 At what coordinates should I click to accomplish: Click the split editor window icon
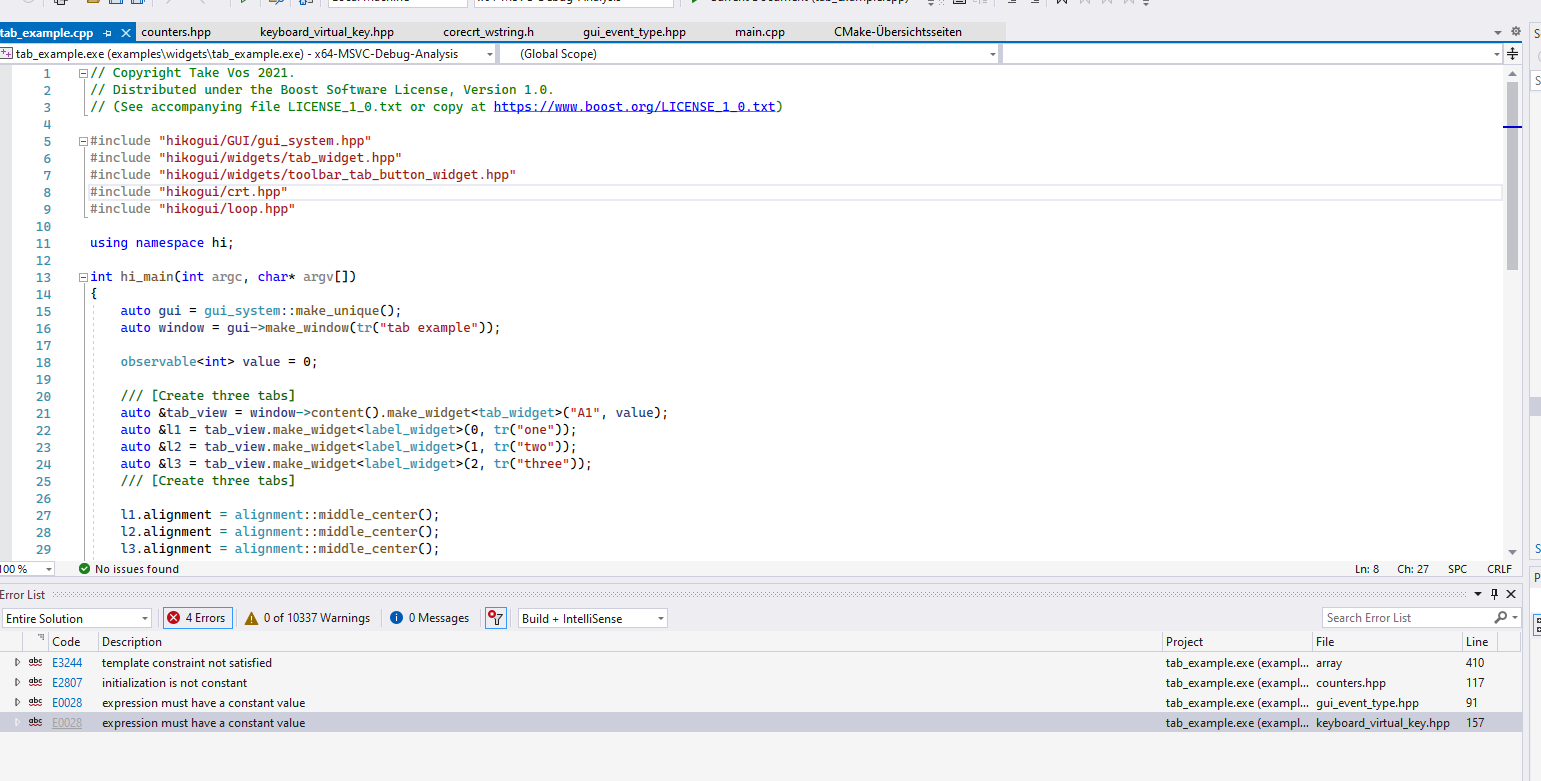point(1512,54)
